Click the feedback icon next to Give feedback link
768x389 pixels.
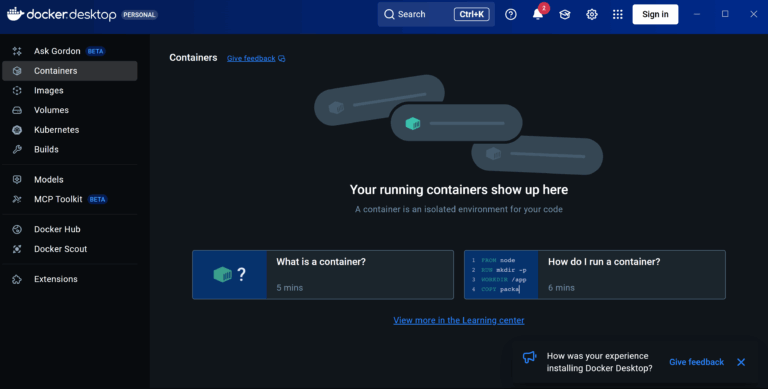point(282,58)
